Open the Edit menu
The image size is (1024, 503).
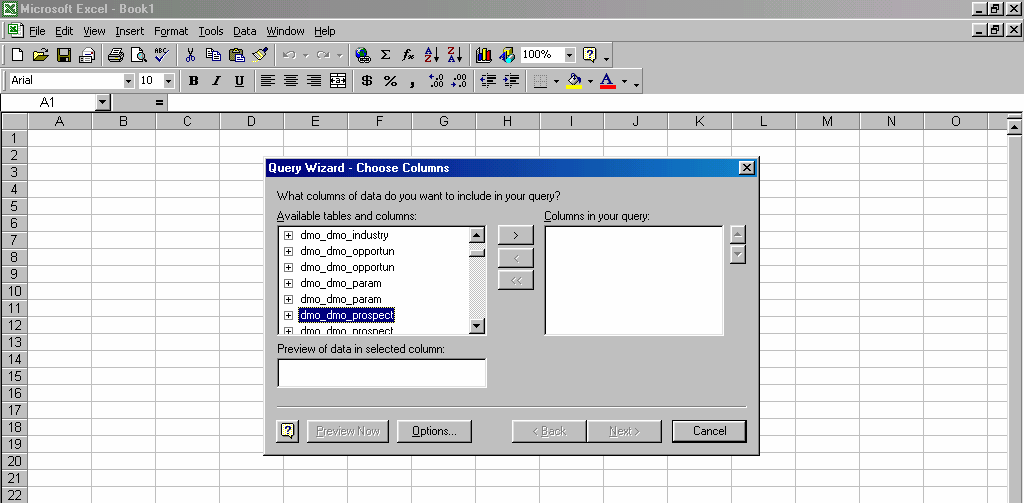click(x=64, y=31)
